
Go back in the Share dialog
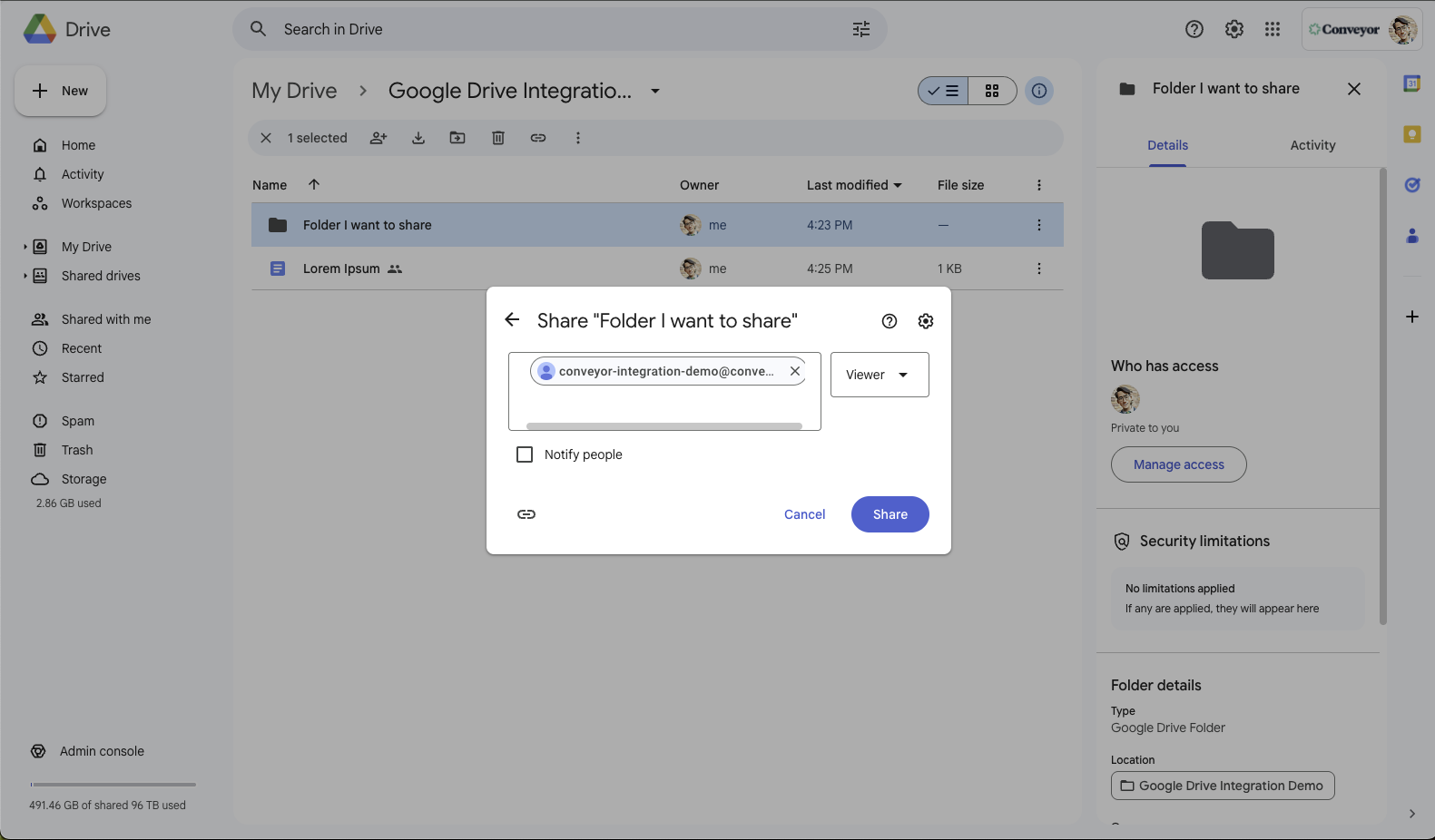pyautogui.click(x=512, y=320)
